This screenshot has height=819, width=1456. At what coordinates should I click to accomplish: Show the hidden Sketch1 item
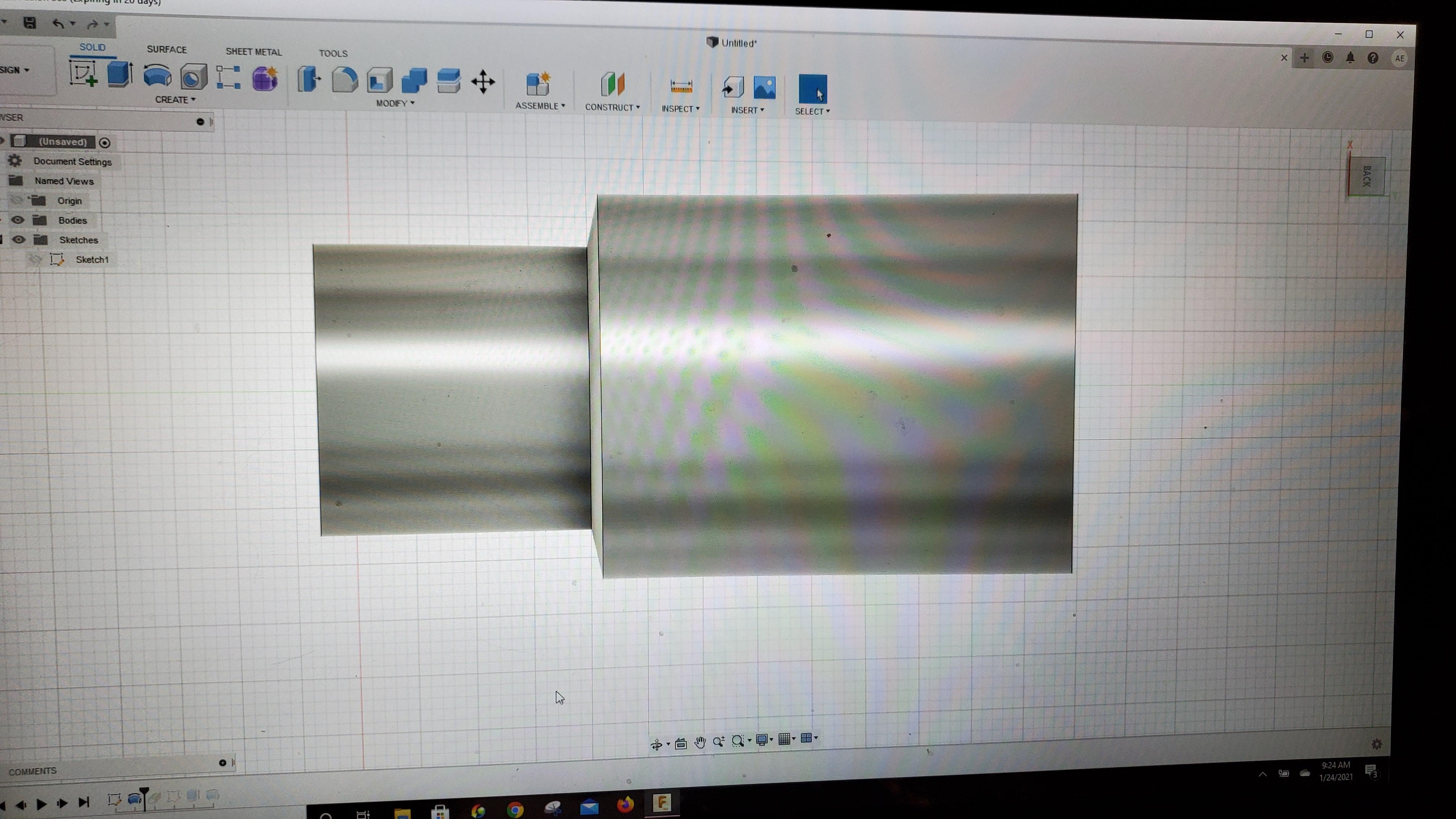pos(36,259)
